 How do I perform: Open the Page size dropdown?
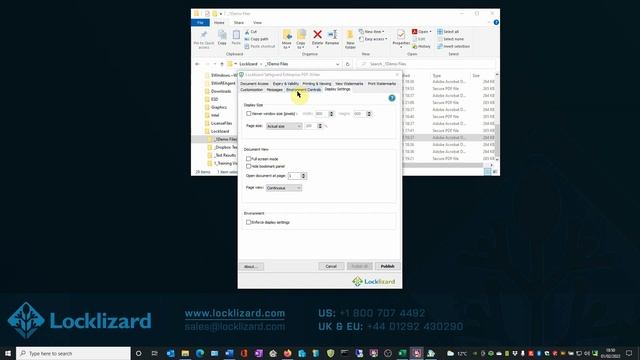(284, 126)
